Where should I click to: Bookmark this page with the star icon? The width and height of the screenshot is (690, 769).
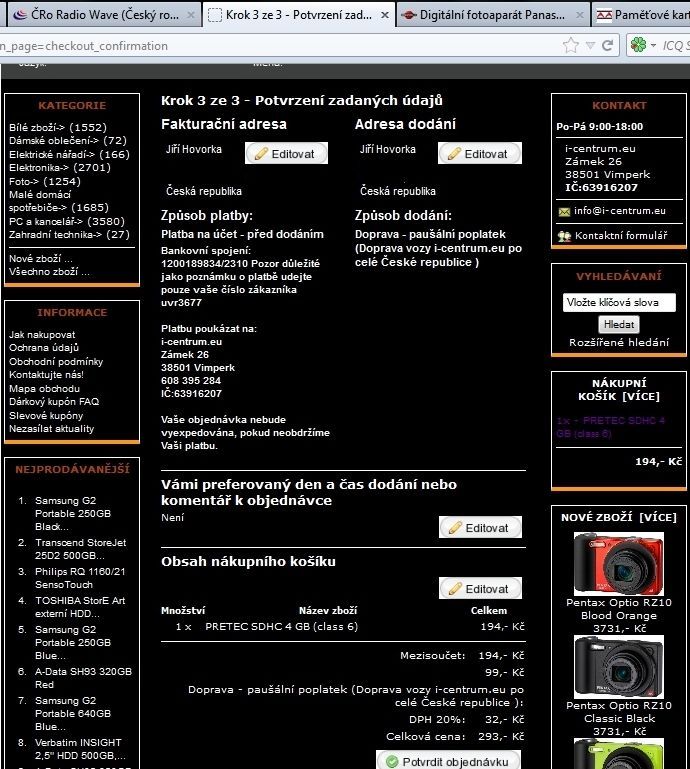pyautogui.click(x=570, y=46)
